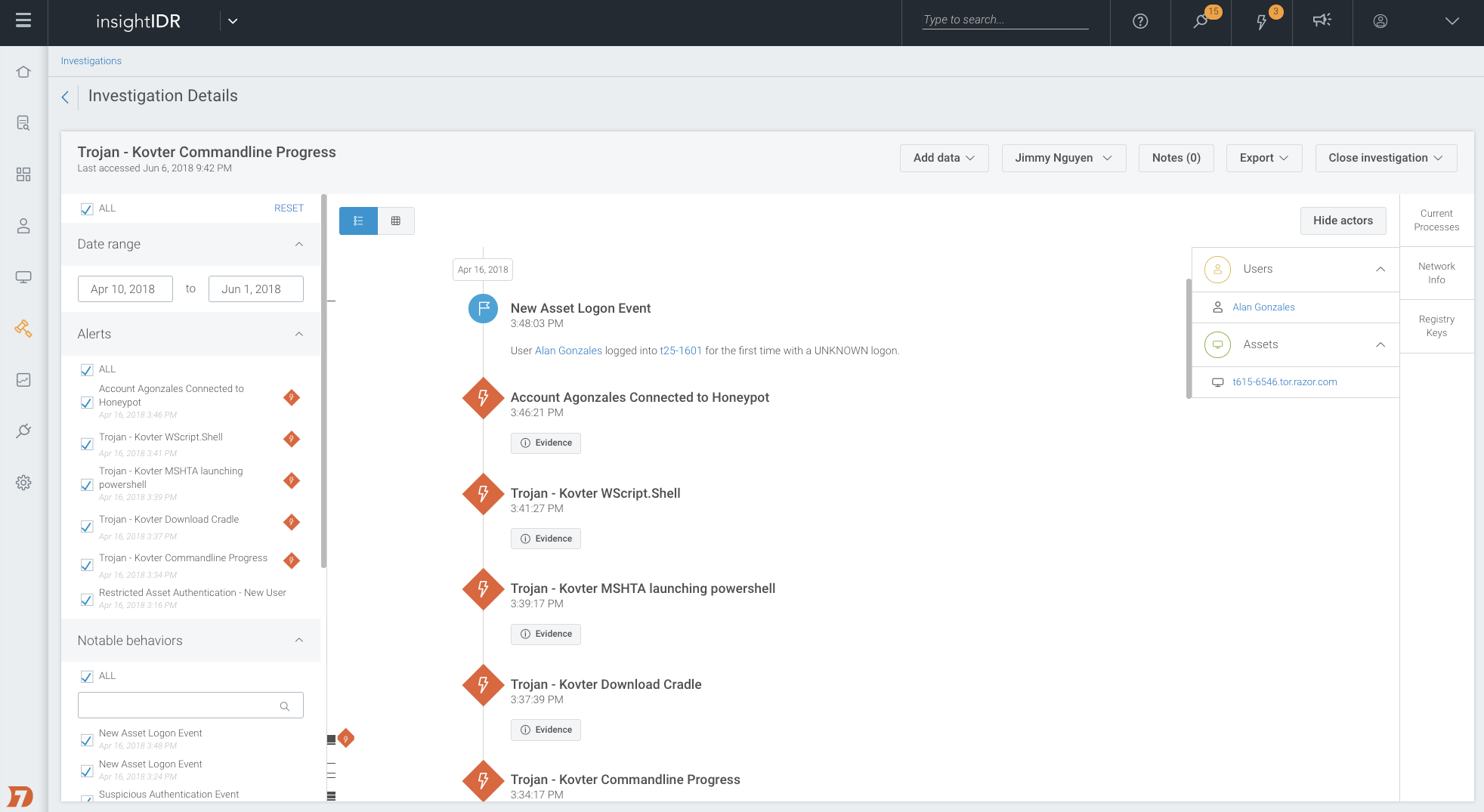This screenshot has width=1484, height=812.
Task: Switch to table grid view
Action: click(x=395, y=221)
